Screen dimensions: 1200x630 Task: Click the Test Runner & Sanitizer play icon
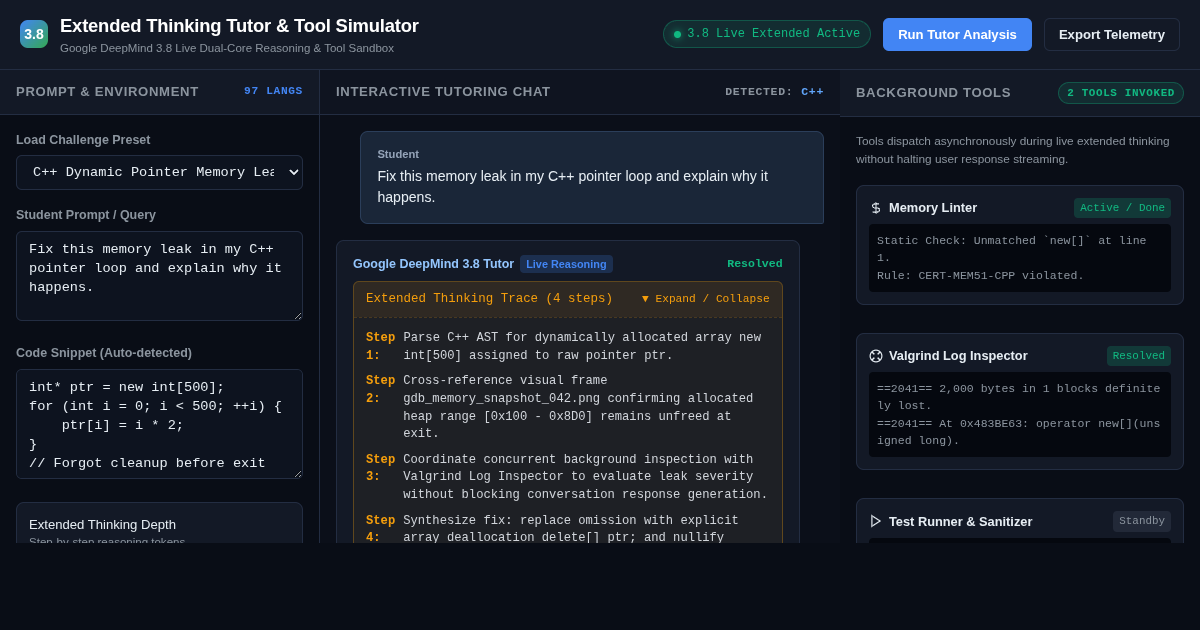pos(876,521)
